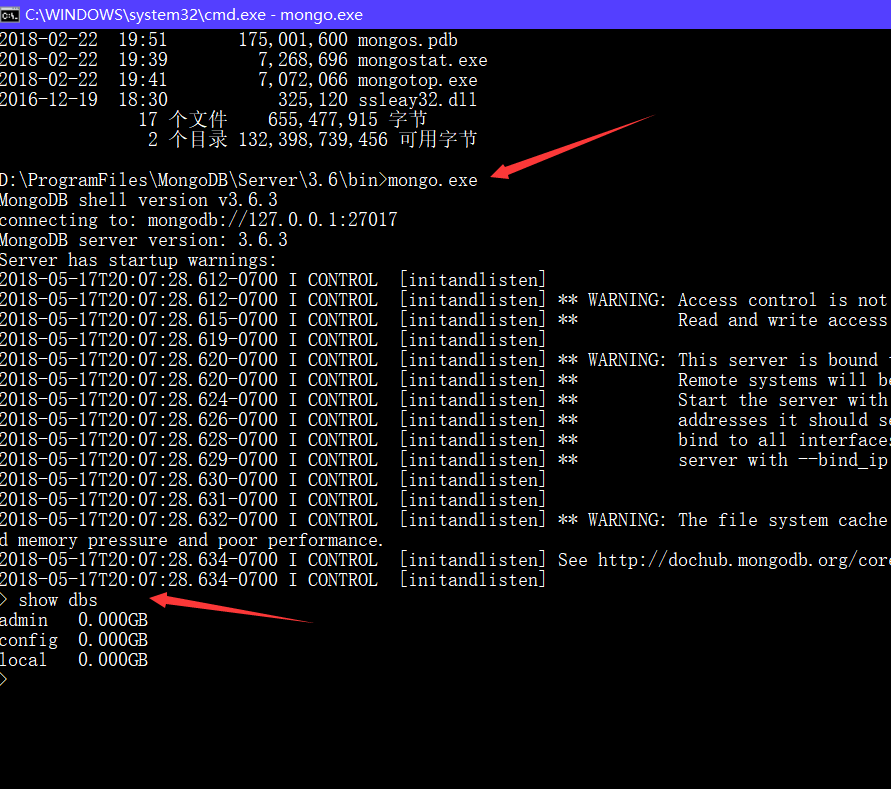The width and height of the screenshot is (891, 789).
Task: Click the 'config' database row
Action: click(x=74, y=640)
